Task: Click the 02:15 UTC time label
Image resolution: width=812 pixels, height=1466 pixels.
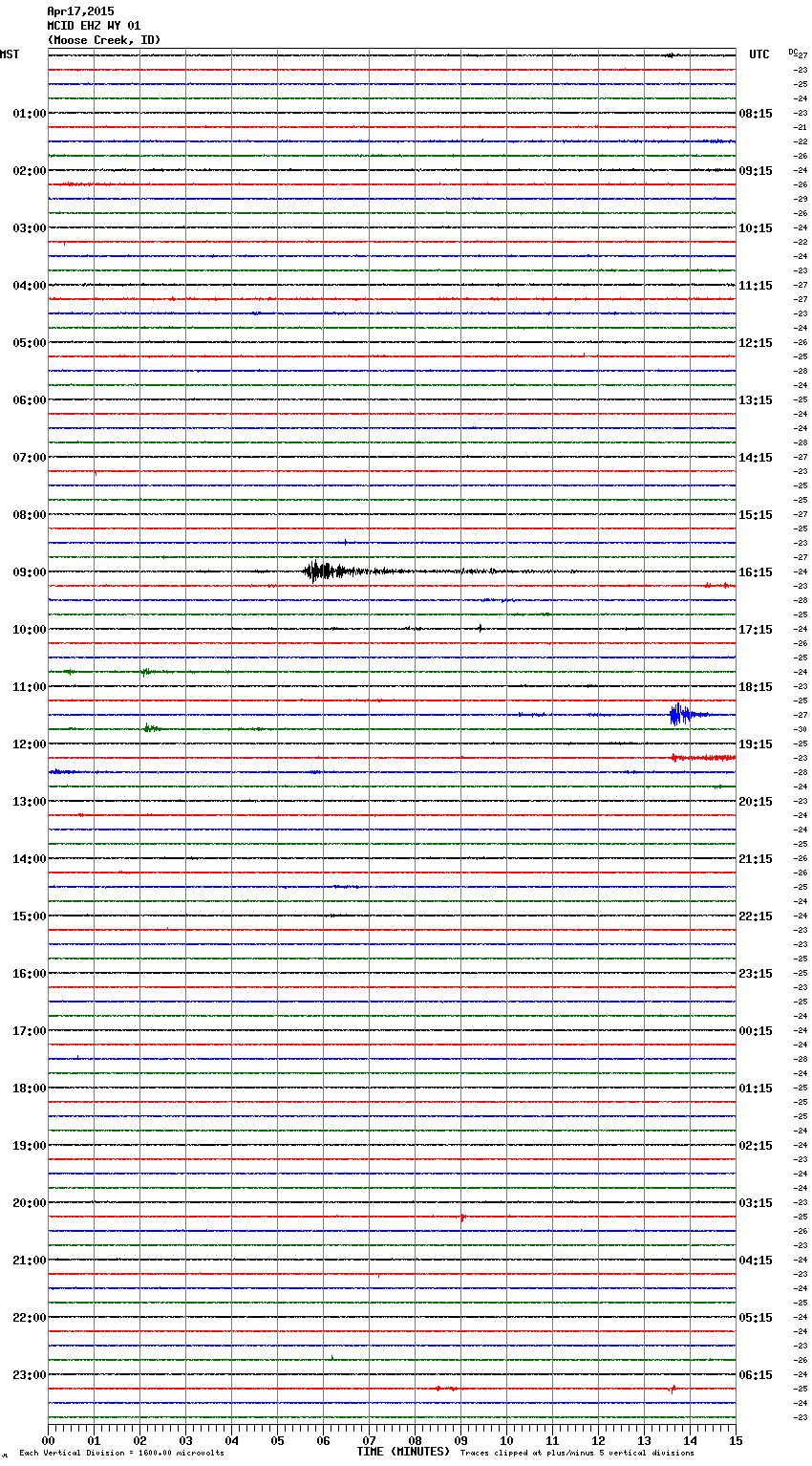Action: click(756, 1146)
